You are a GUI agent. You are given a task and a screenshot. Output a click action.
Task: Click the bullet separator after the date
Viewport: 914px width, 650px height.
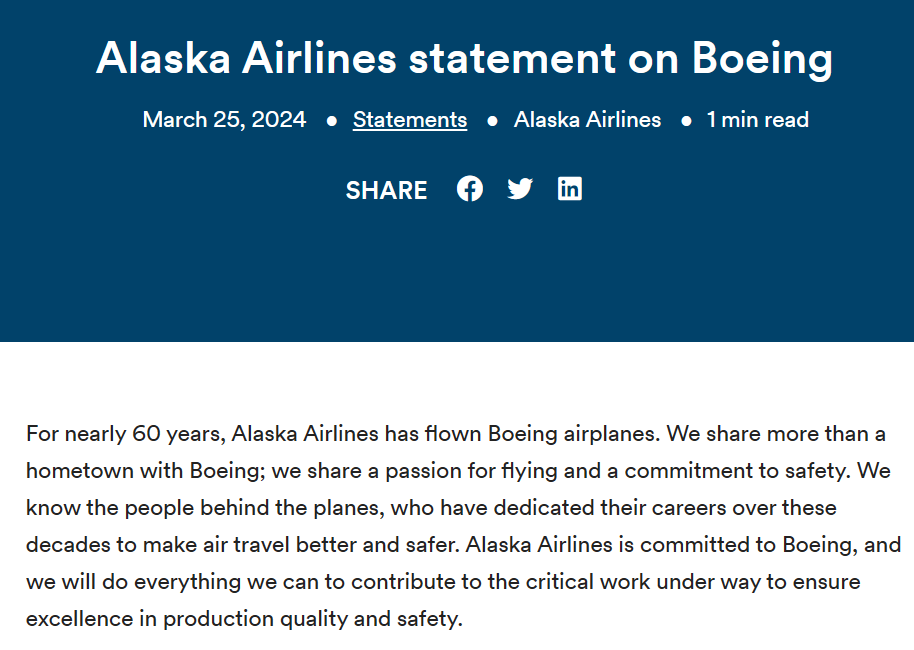(331, 121)
